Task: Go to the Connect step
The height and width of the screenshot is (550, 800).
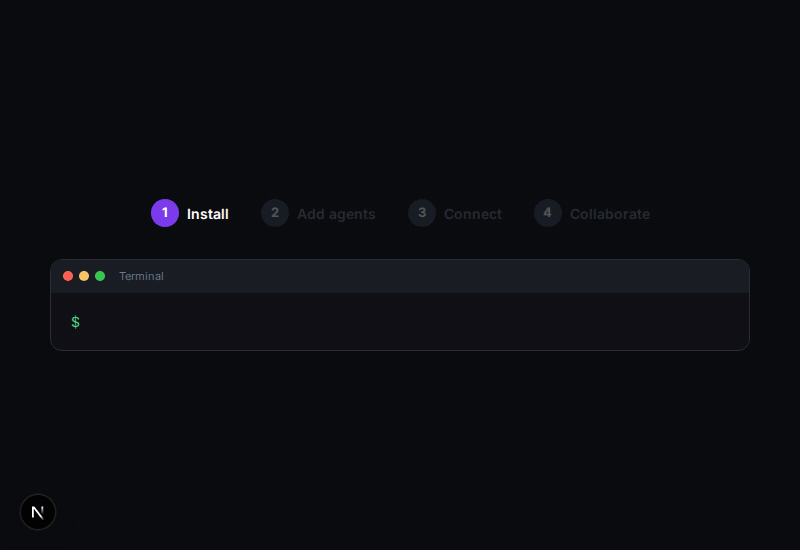Action: coord(473,214)
